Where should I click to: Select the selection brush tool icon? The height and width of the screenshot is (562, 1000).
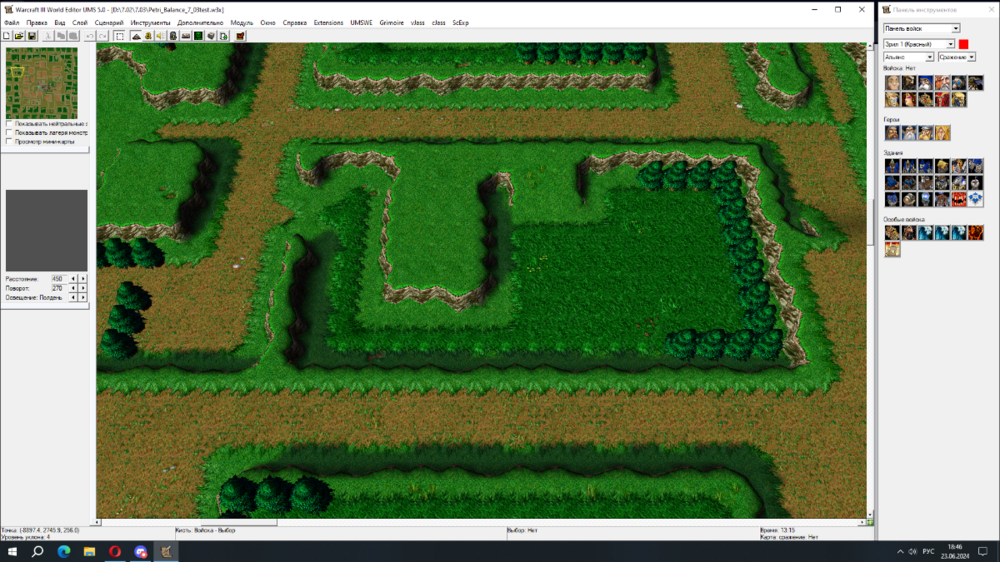click(120, 36)
